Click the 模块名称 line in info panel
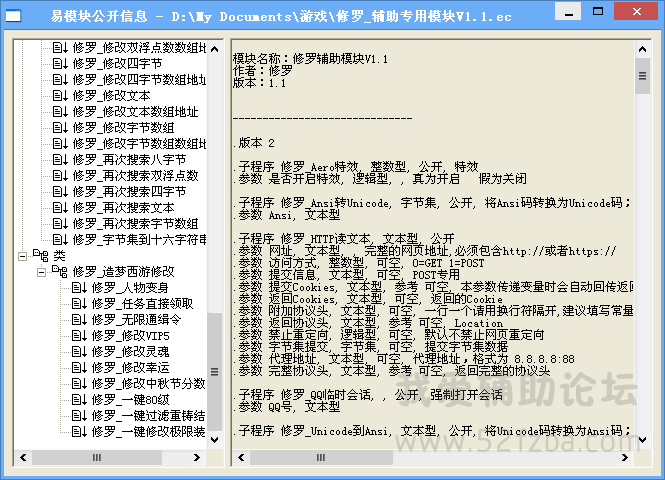 [x=310, y=59]
